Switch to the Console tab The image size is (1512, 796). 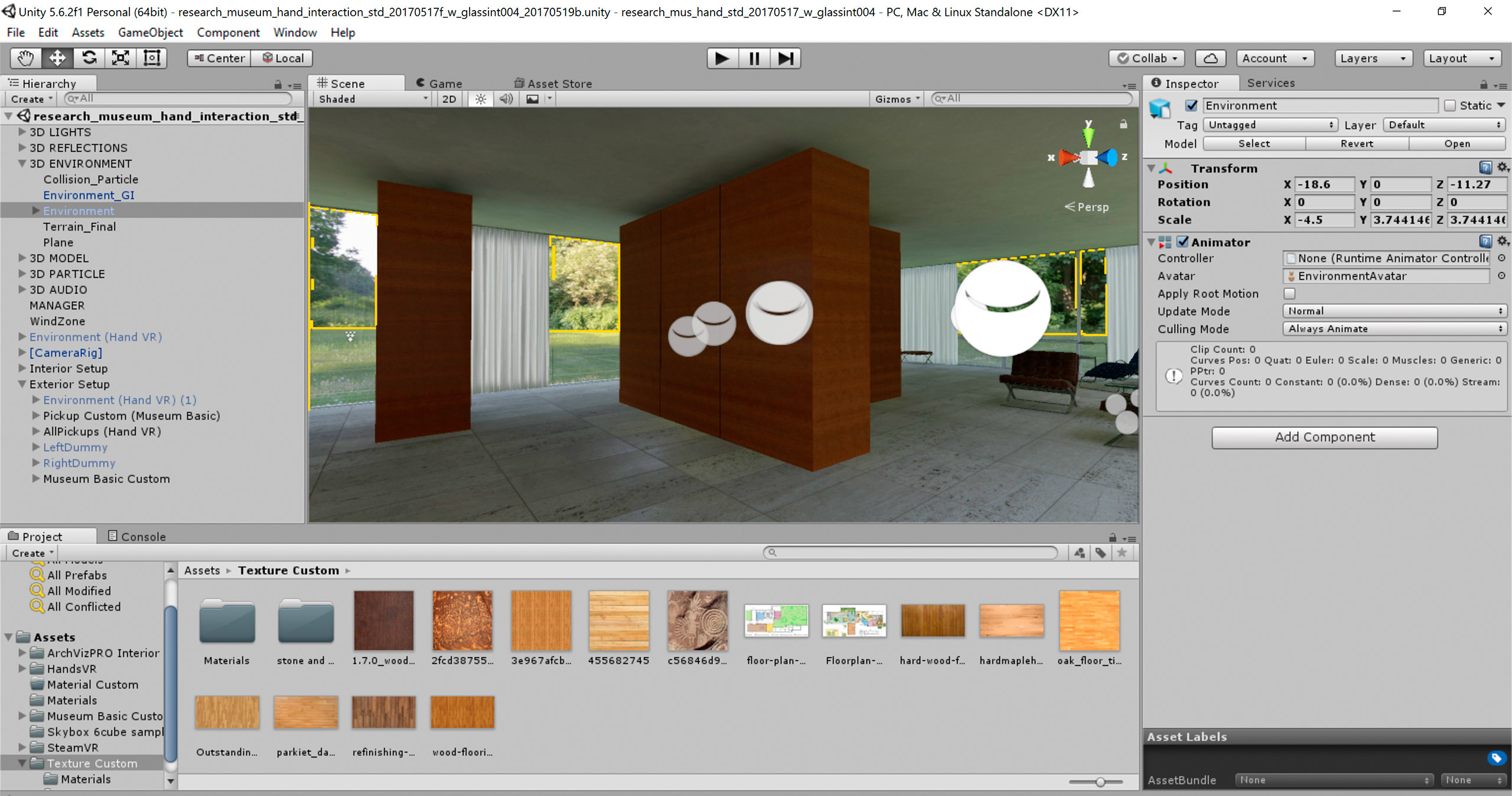point(137,536)
